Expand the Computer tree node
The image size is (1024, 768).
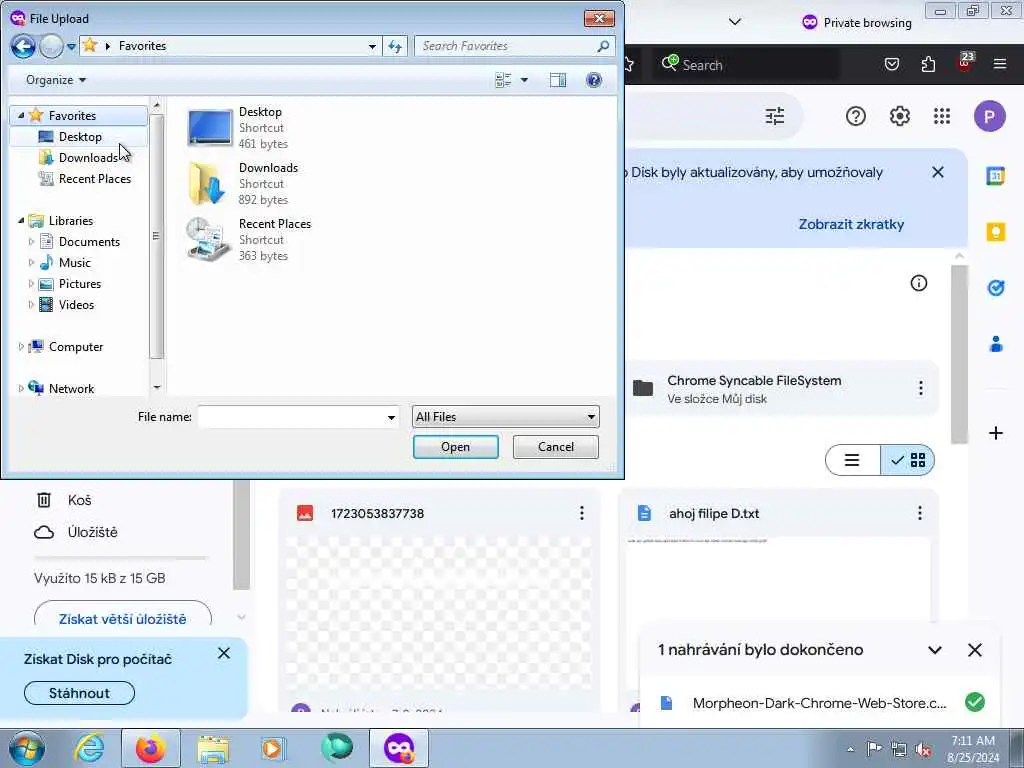point(21,347)
